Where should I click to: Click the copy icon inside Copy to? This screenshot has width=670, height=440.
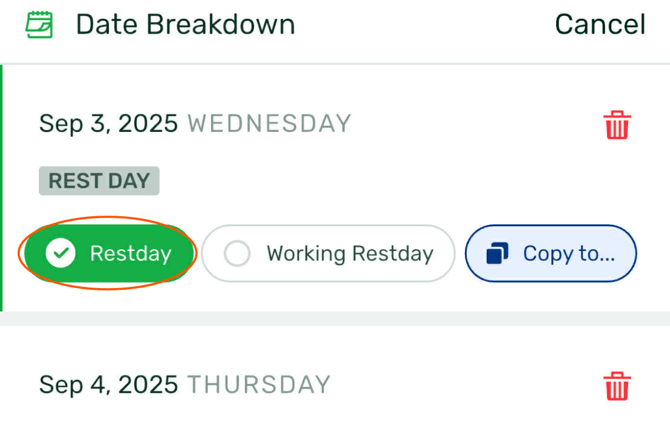tap(497, 254)
